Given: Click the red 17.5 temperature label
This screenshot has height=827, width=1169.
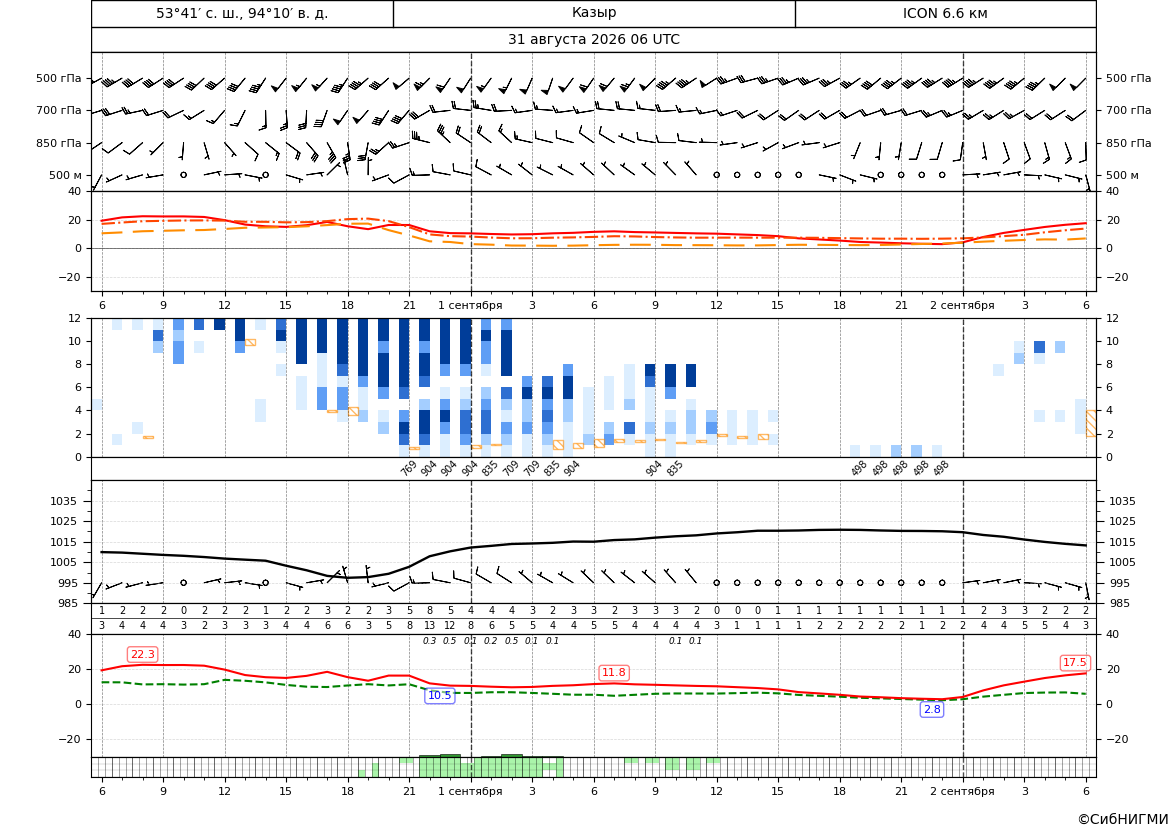Looking at the screenshot, I should point(1074,662).
